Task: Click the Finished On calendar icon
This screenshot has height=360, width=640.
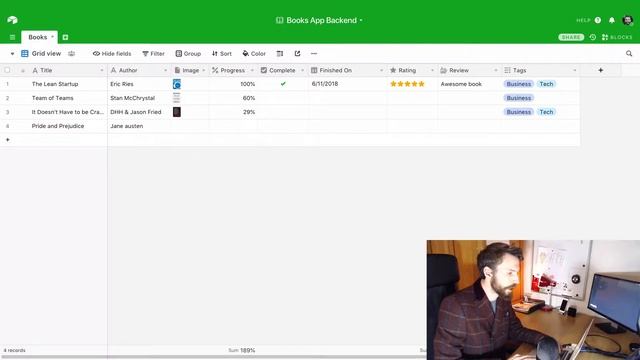Action: click(x=314, y=70)
